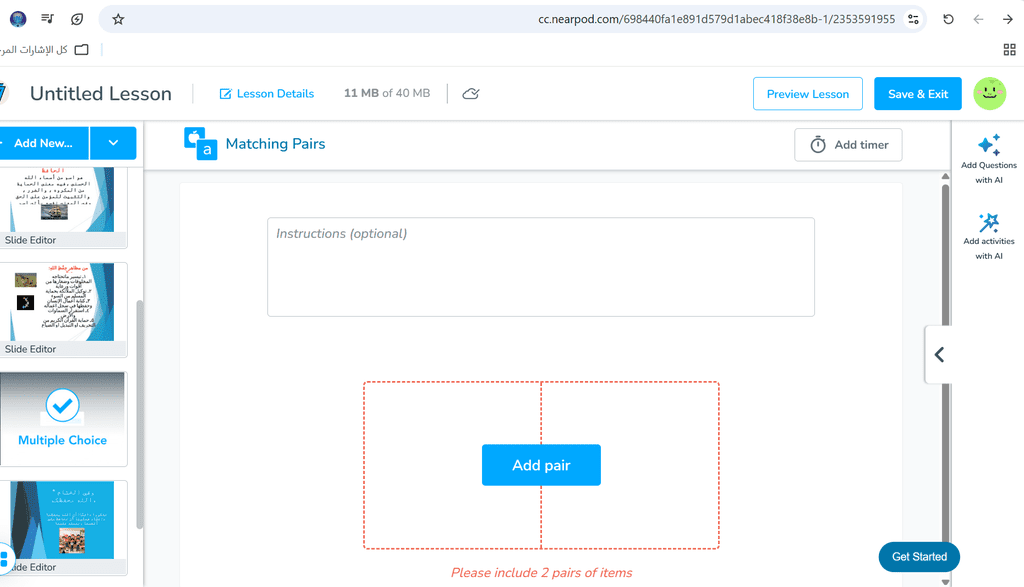This screenshot has width=1024, height=587.
Task: Reload the page
Action: click(948, 19)
